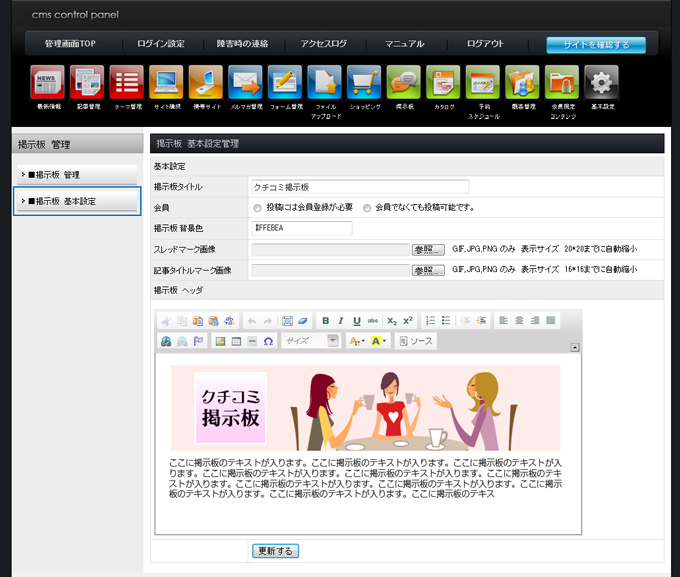The height and width of the screenshot is (577, 680).
Task: Apply underline formatting in the editor
Action: coord(357,320)
